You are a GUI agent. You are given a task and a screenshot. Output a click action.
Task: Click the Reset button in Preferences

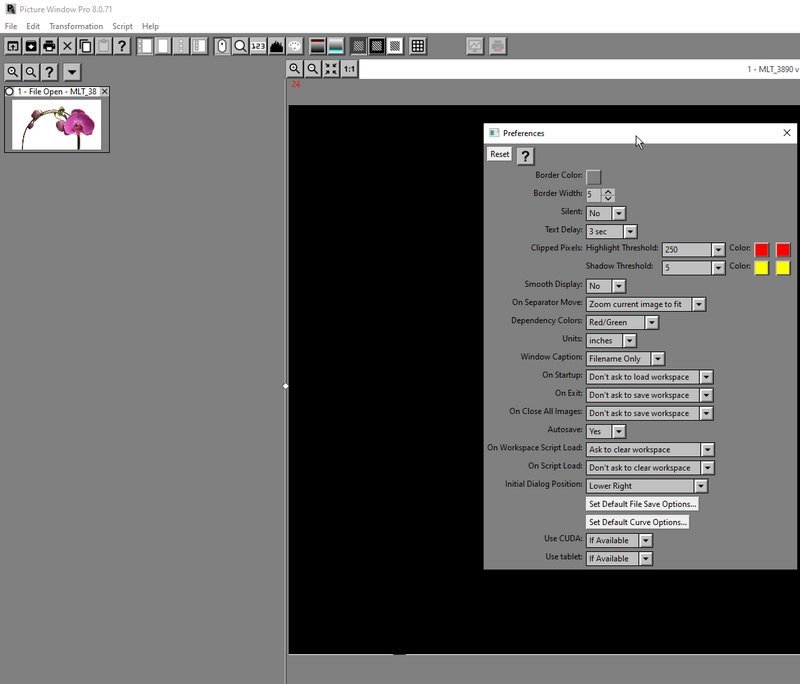click(499, 154)
